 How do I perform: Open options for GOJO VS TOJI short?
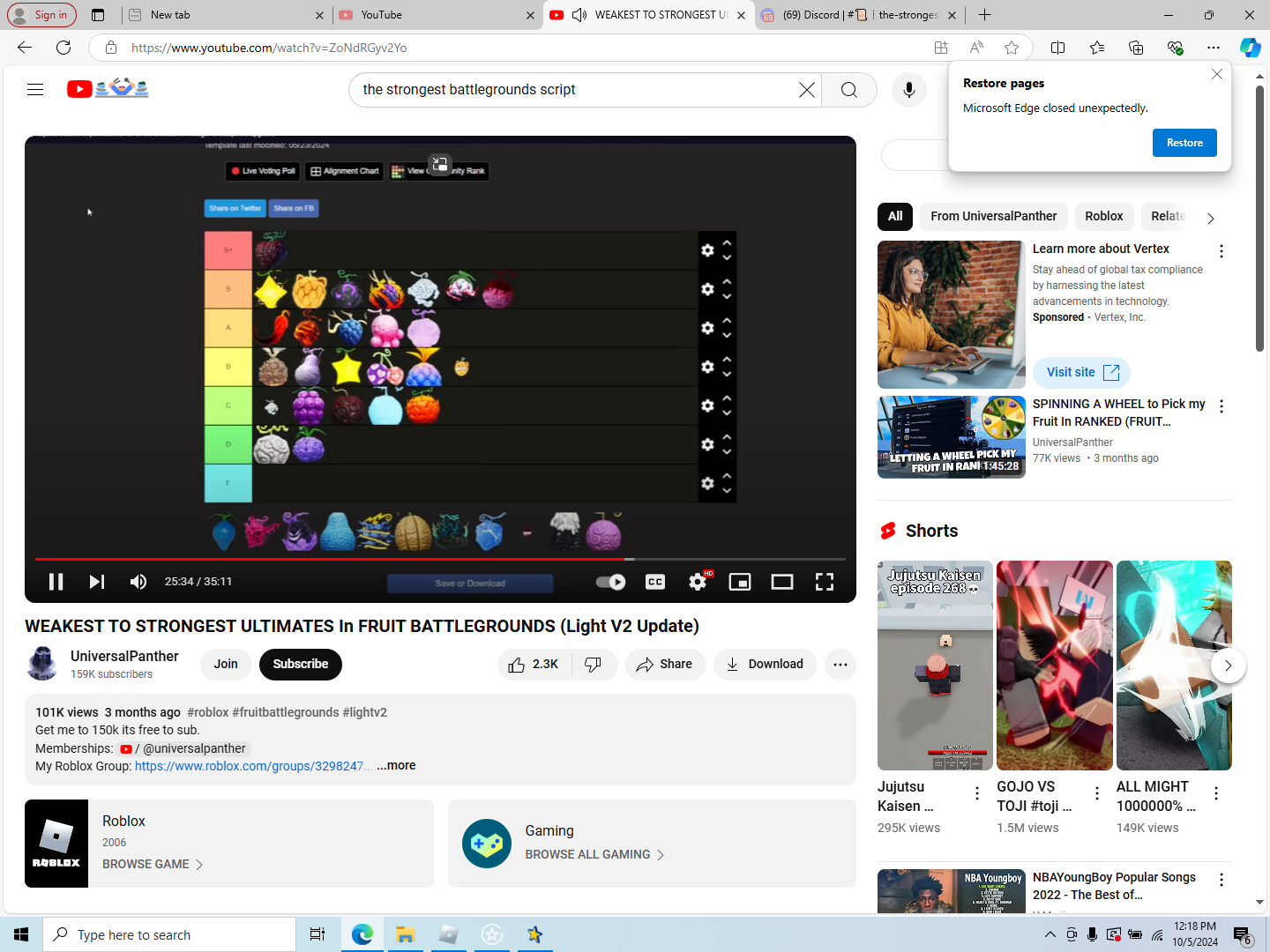coord(1097,794)
